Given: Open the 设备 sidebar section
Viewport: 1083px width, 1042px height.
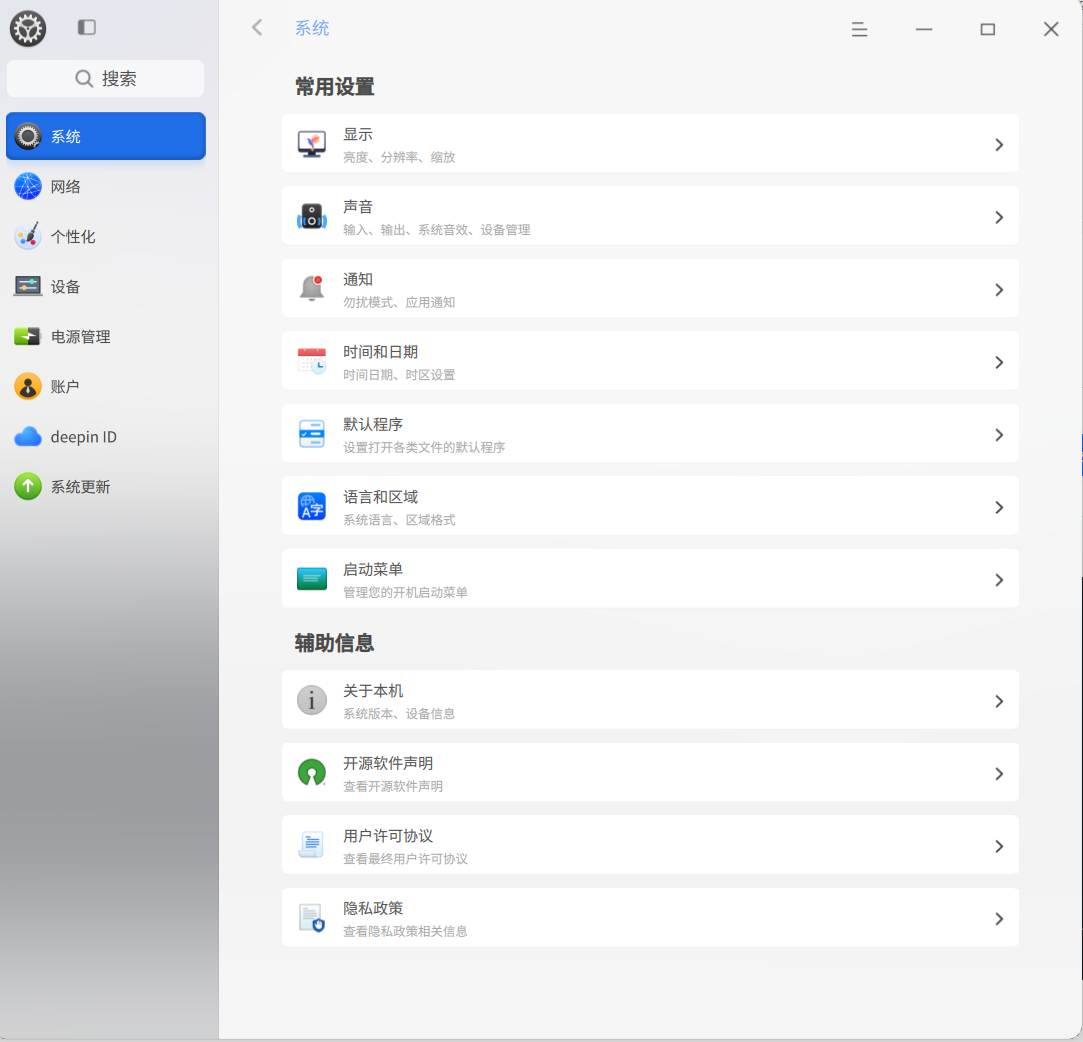Looking at the screenshot, I should coord(106,286).
